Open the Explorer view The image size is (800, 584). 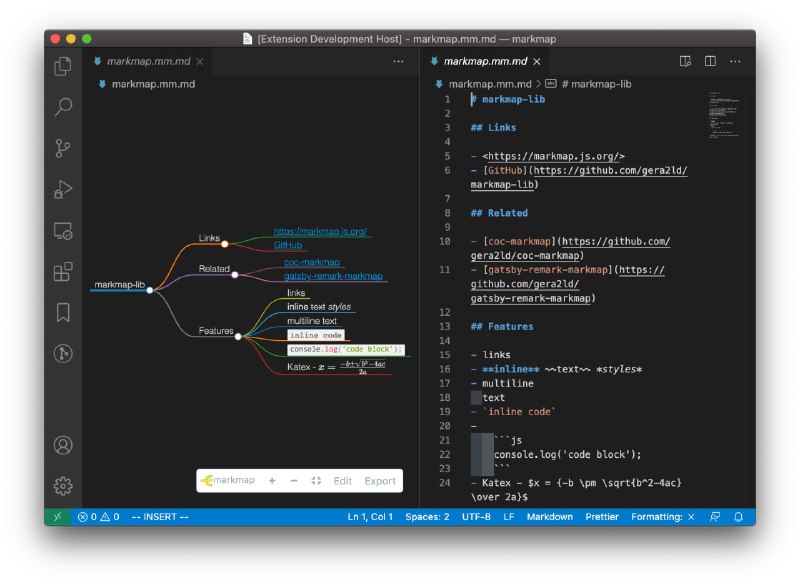[x=62, y=64]
